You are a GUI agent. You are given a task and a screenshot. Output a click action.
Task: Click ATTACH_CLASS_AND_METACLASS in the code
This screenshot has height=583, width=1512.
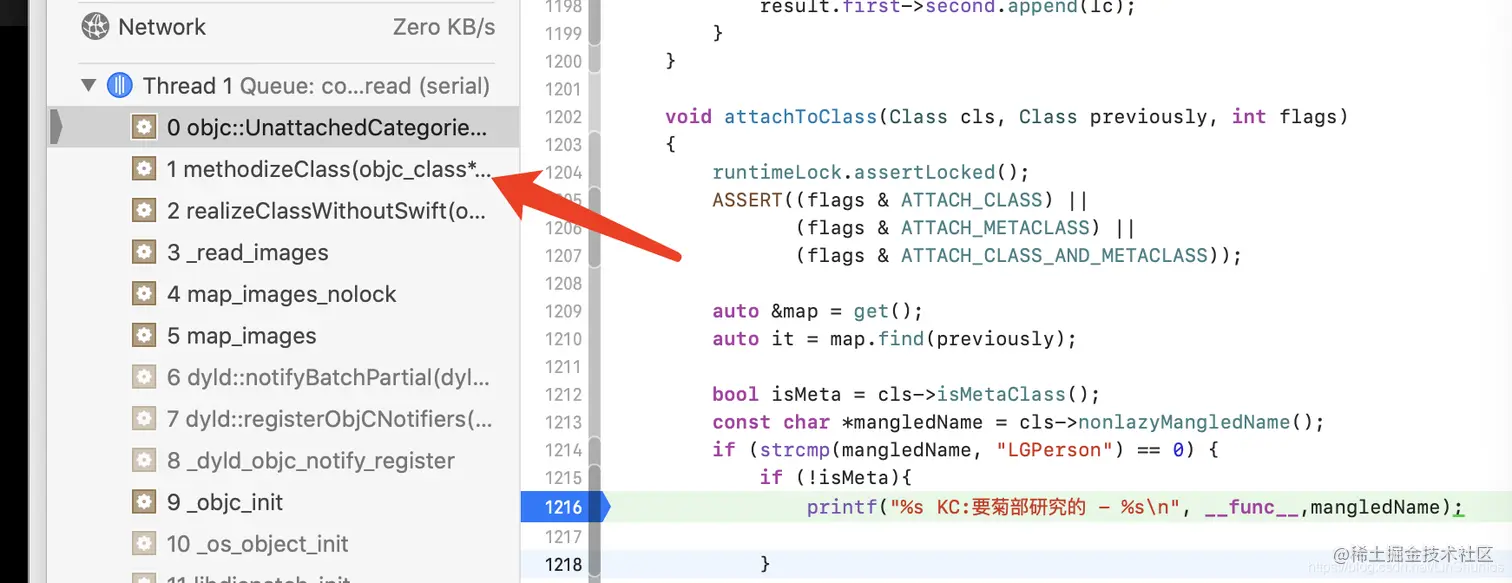1054,255
